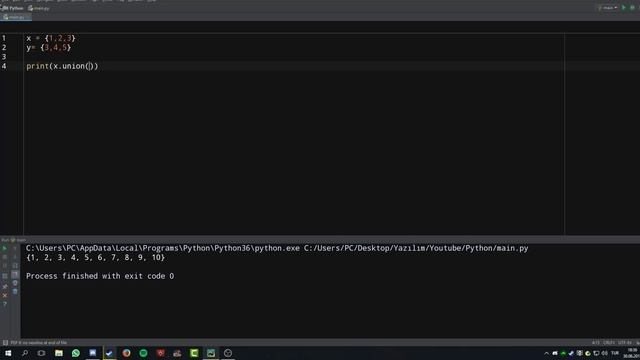
Task: Click the Debug bug icon in top toolbar
Action: coord(633,8)
